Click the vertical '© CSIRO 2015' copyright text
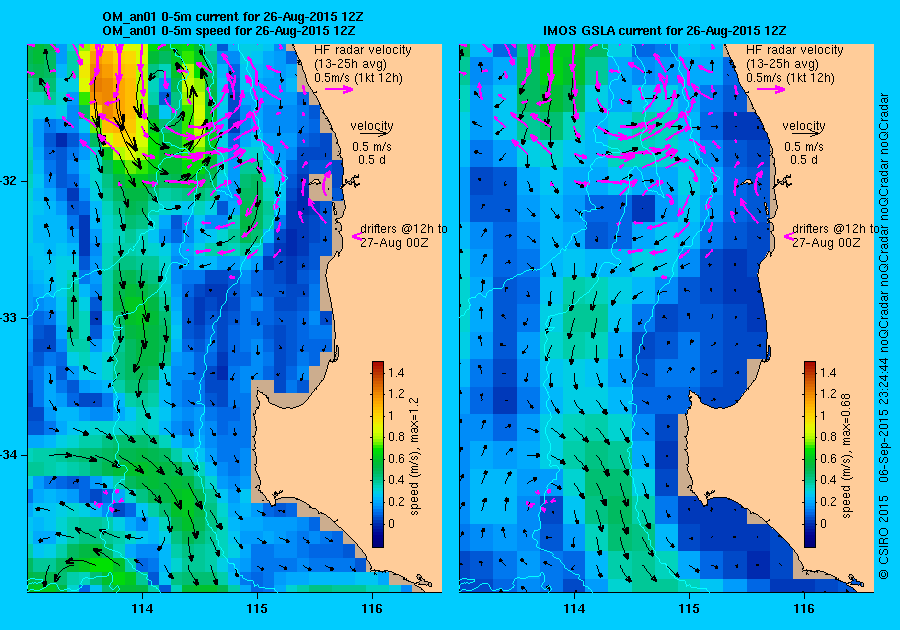The height and width of the screenshot is (630, 900). 884,537
